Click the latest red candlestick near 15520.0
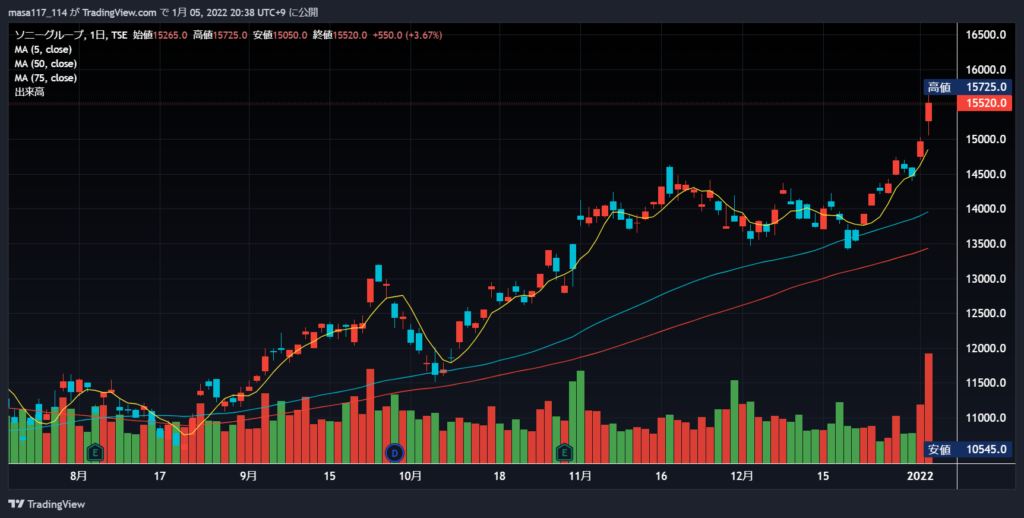Screen dimensions: 1024x518 pos(929,112)
